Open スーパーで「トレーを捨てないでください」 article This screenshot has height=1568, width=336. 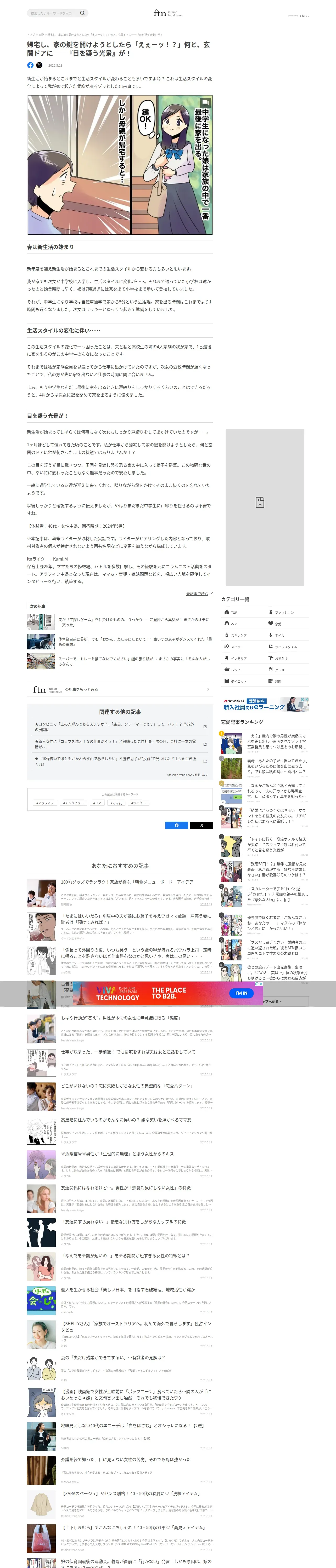[120, 661]
